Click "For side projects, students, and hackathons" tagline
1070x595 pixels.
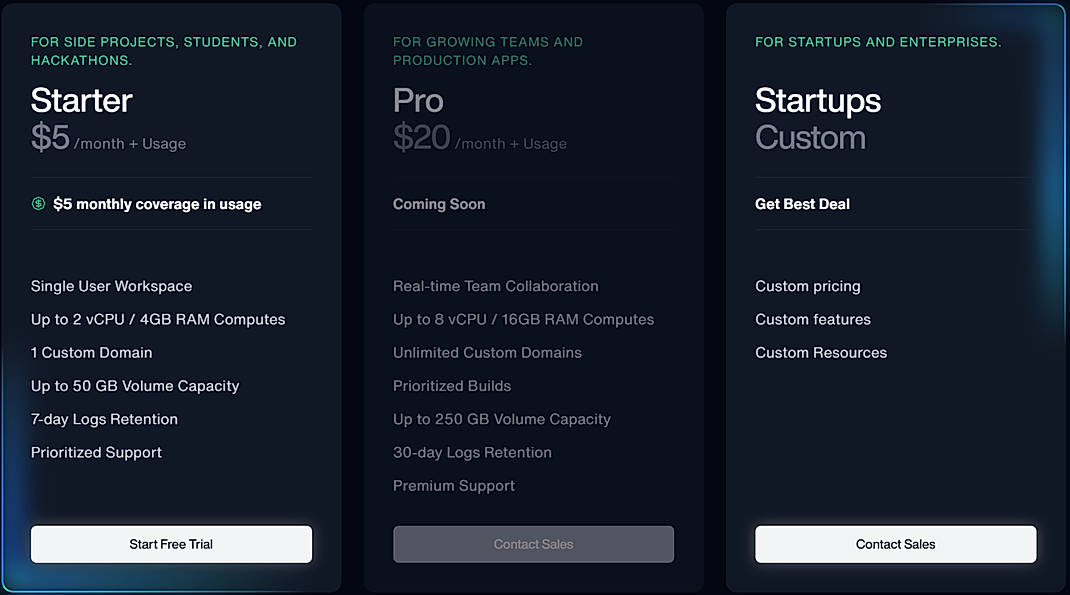coord(164,51)
